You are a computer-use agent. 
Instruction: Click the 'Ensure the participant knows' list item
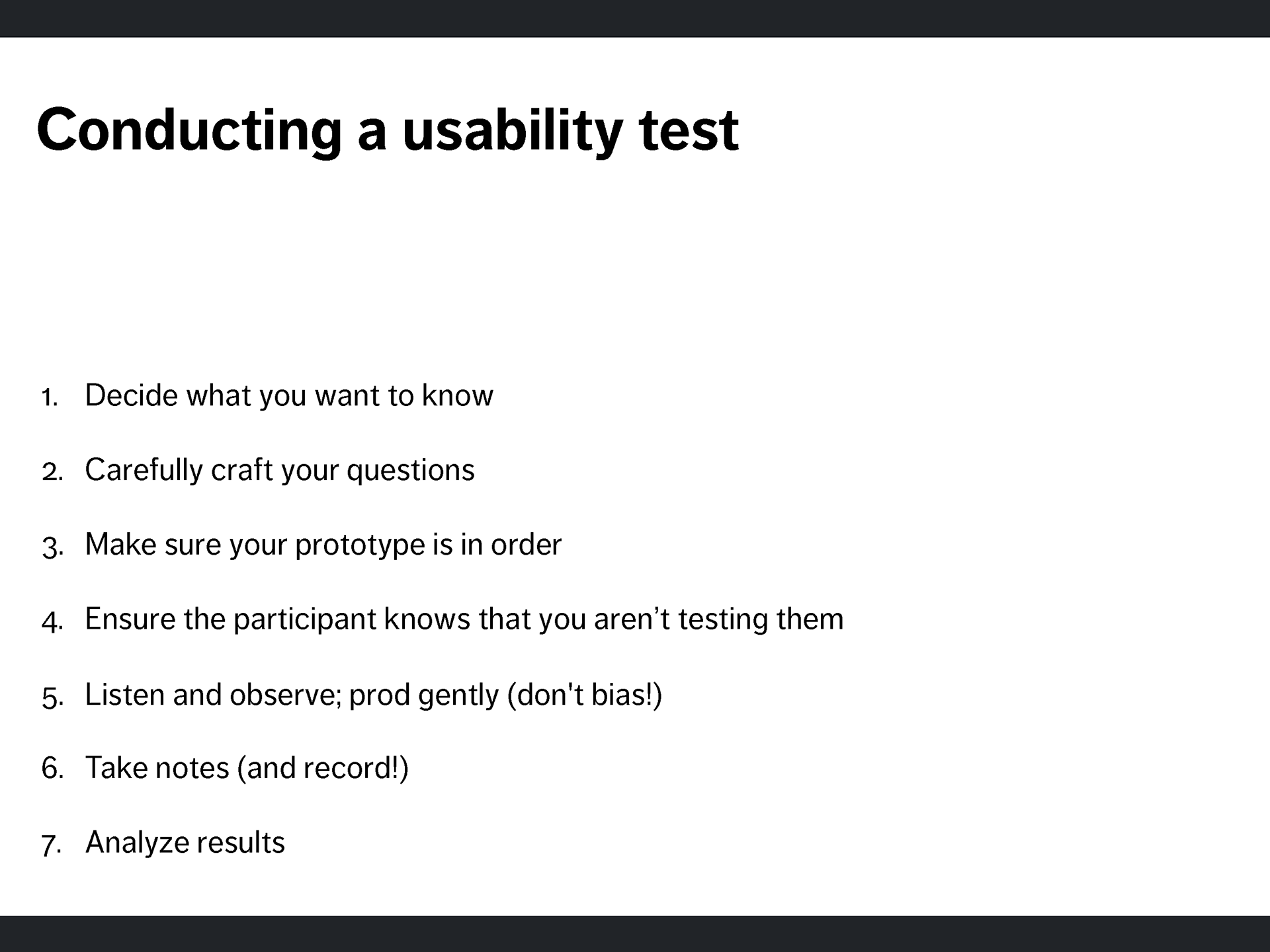click(x=464, y=620)
